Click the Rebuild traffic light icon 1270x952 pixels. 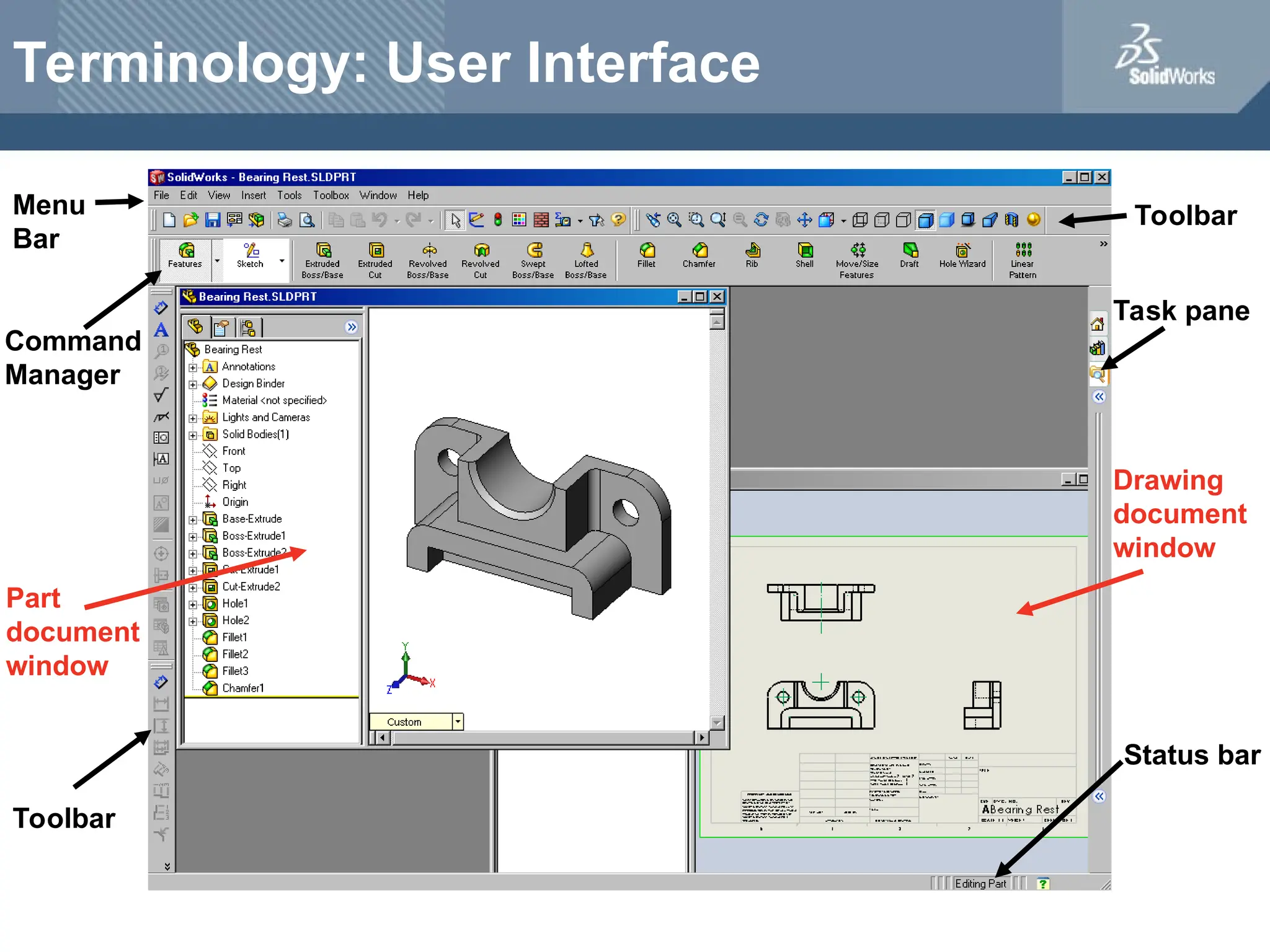498,220
